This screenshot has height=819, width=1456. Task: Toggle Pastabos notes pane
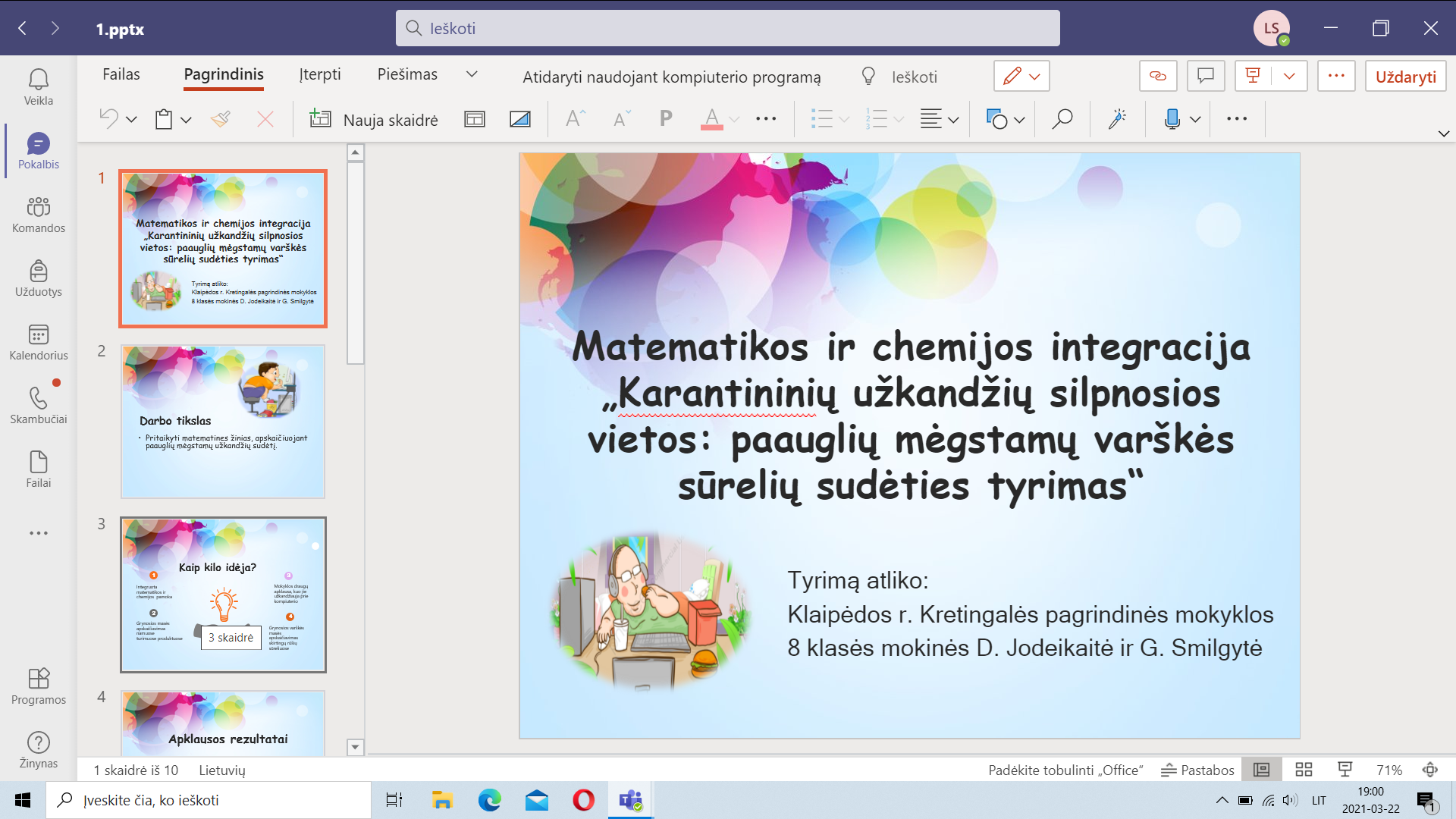1198,770
